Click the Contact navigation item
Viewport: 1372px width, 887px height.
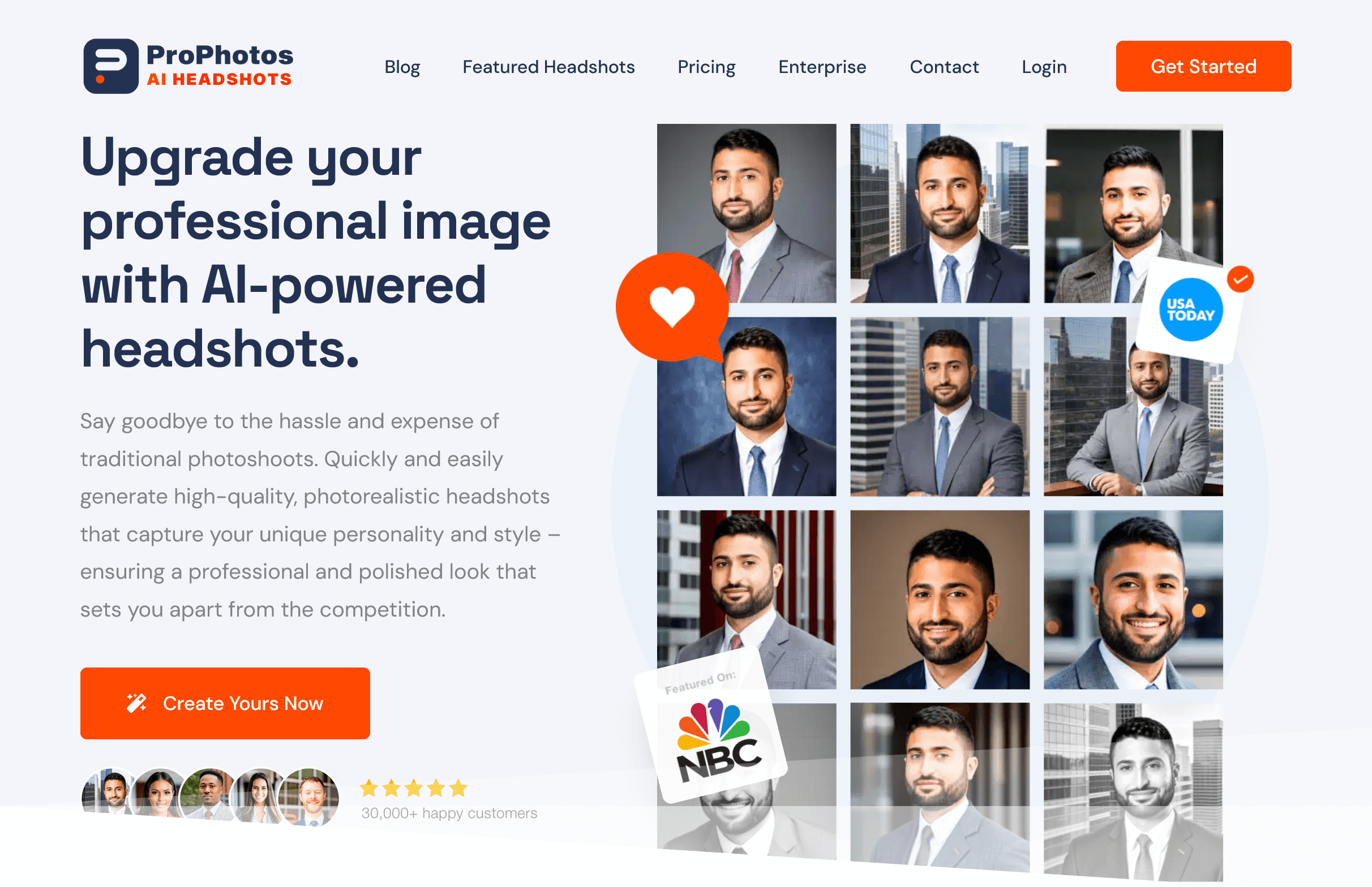[x=944, y=66]
